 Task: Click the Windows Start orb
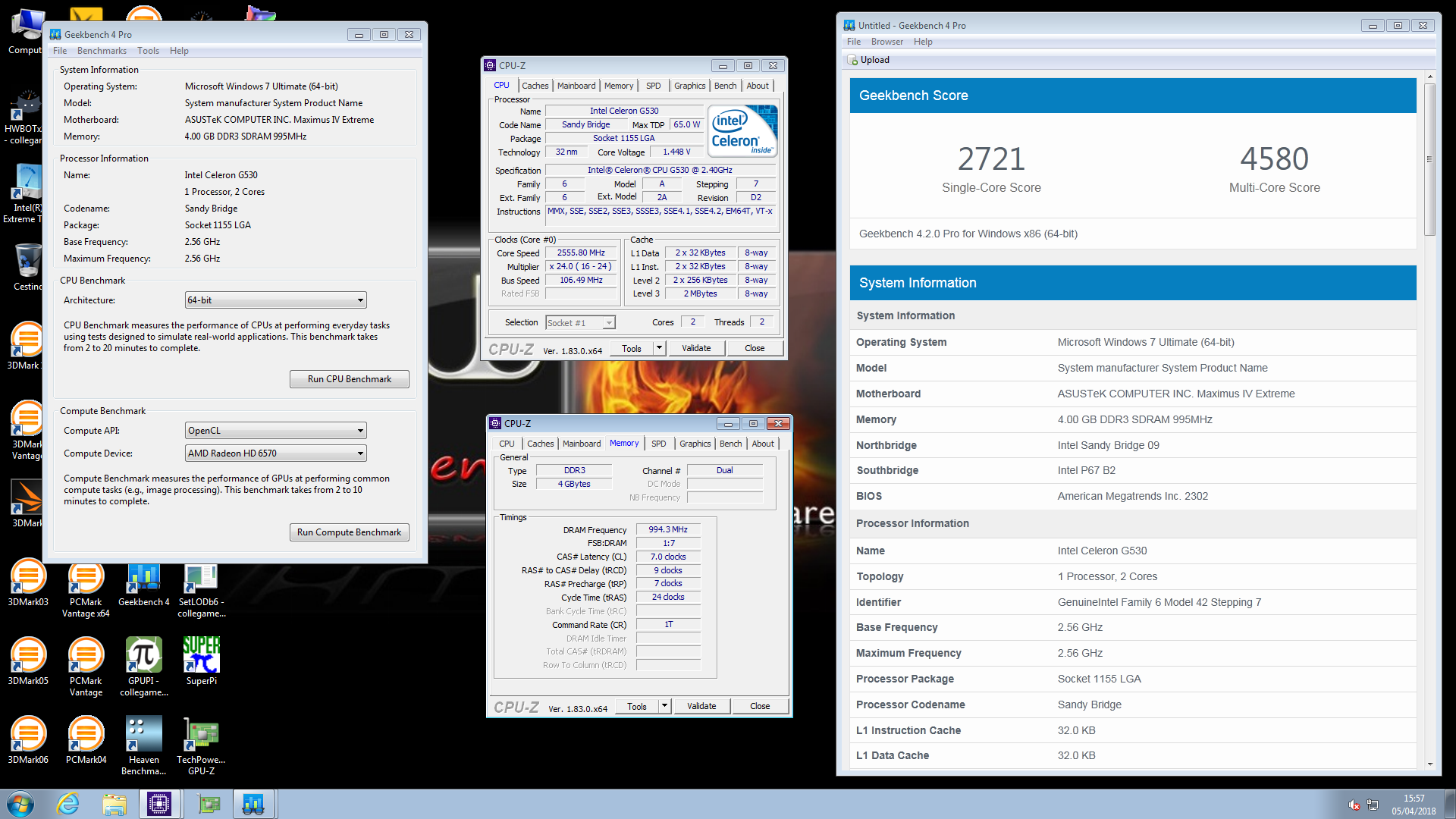point(20,804)
